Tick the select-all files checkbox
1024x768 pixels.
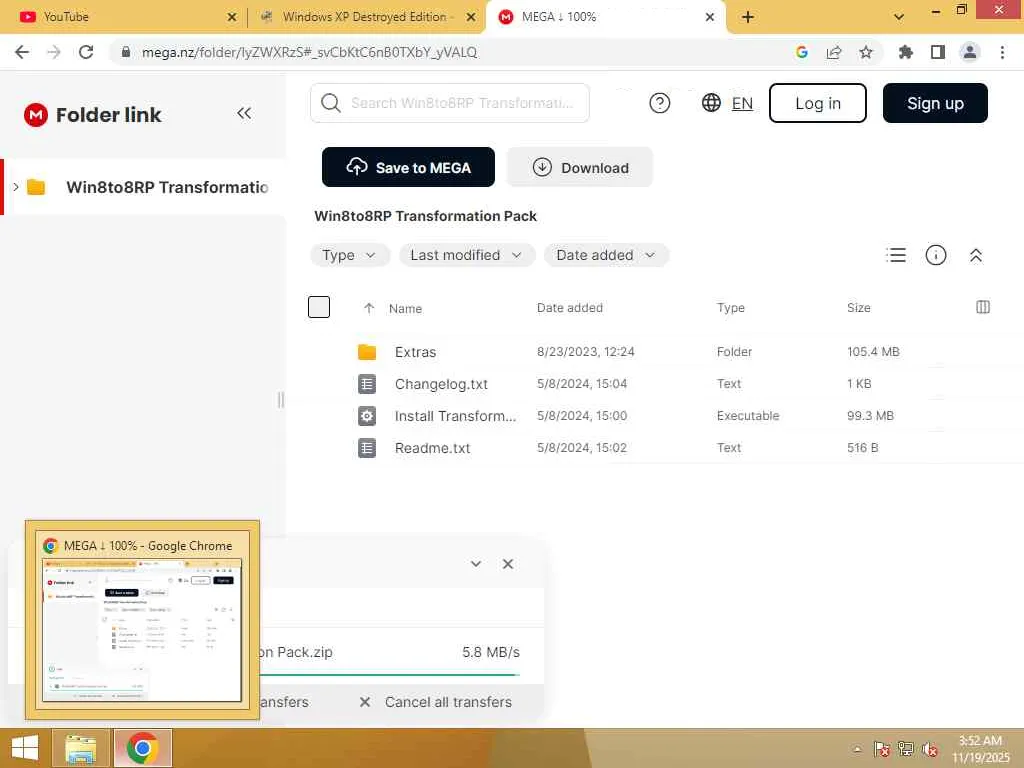coord(319,307)
